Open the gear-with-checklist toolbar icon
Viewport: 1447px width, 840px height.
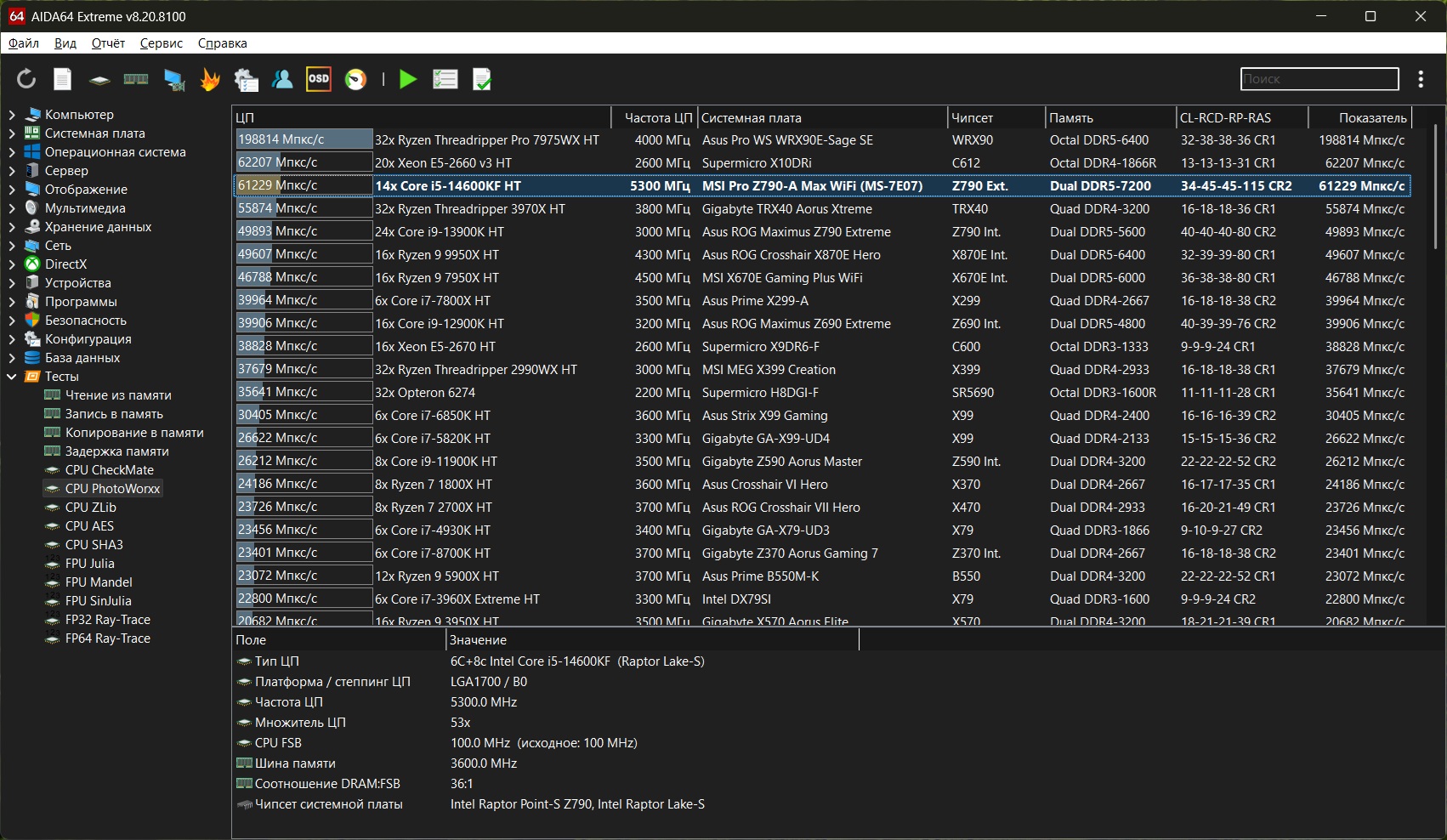coord(247,80)
